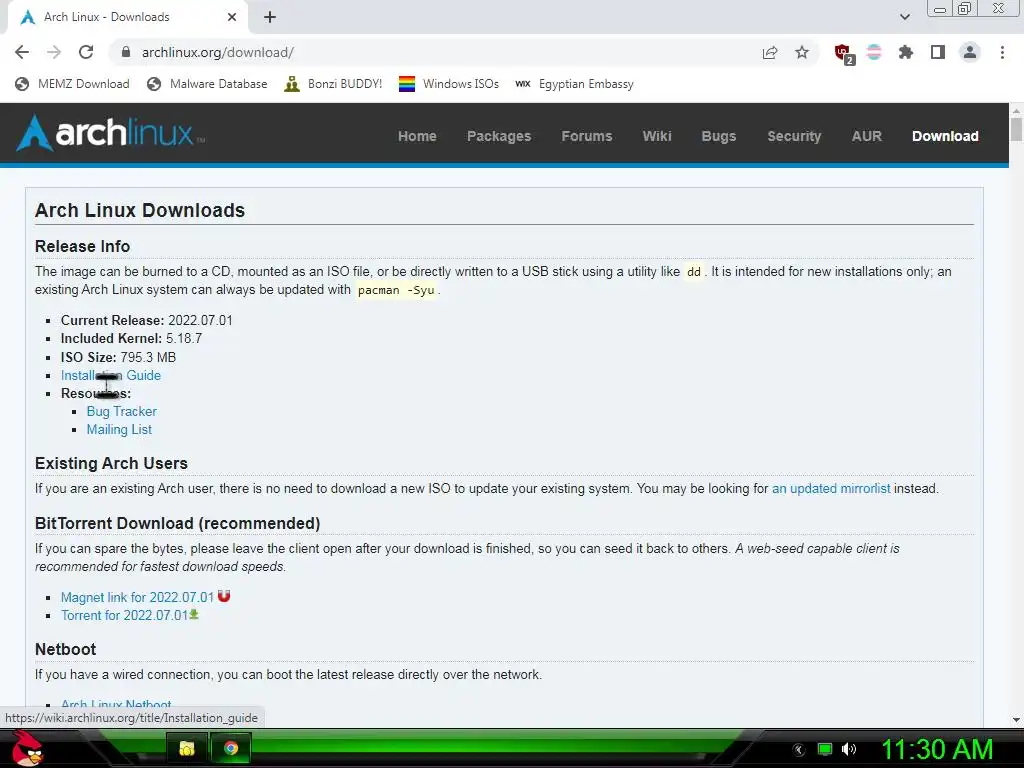This screenshot has width=1024, height=768.
Task: Click the scrollbar down arrow
Action: 1016,720
